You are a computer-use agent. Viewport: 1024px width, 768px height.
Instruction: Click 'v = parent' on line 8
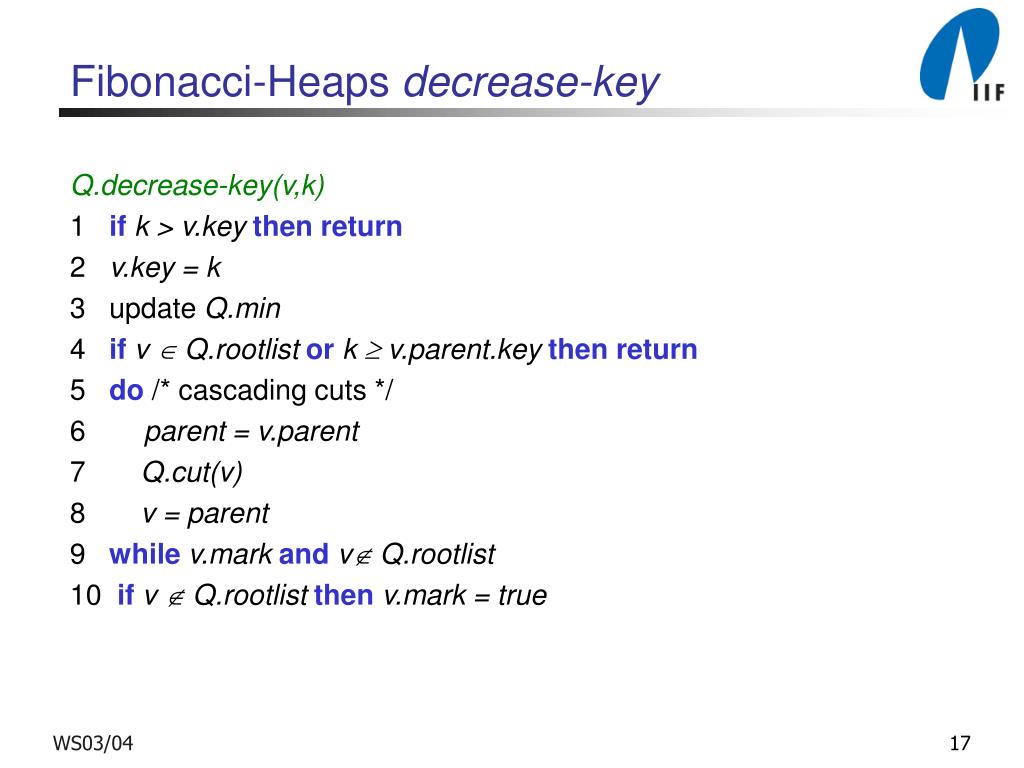pyautogui.click(x=206, y=514)
